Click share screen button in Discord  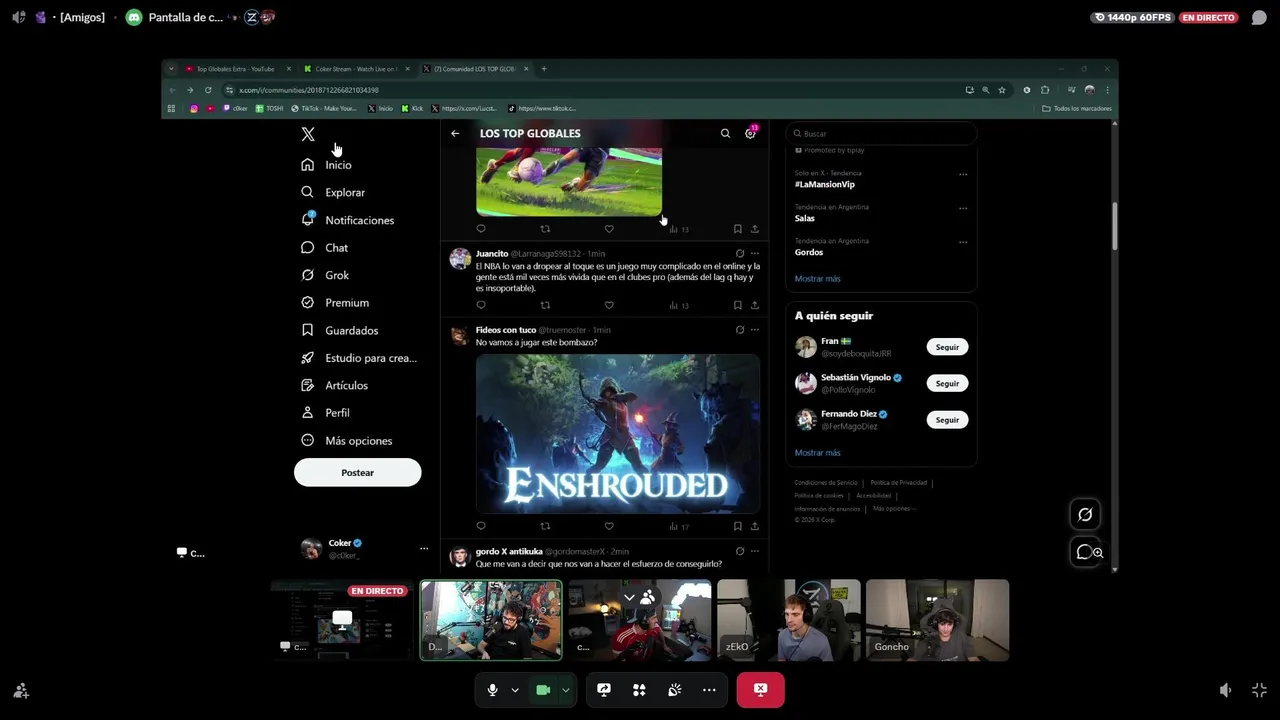point(604,690)
